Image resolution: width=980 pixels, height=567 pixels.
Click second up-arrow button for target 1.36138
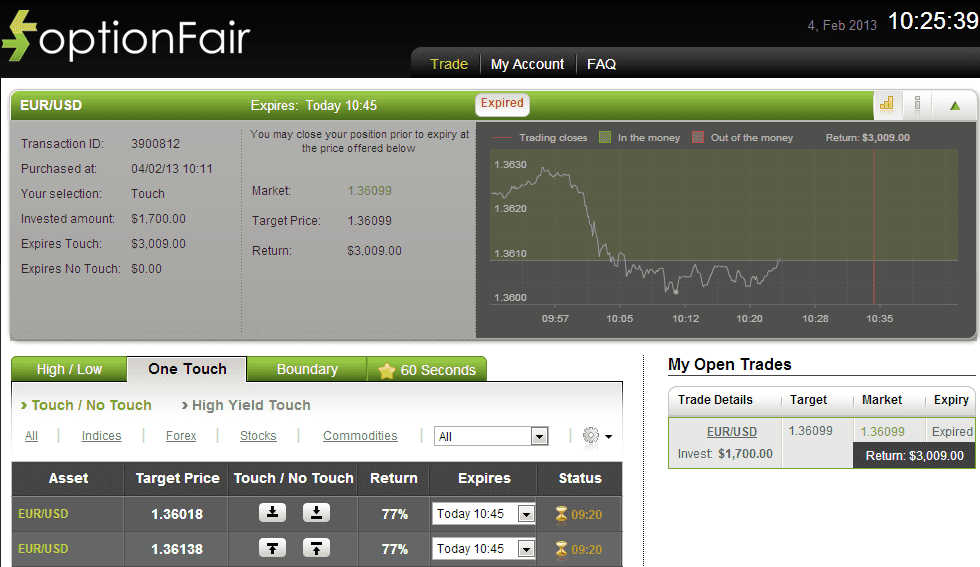click(316, 548)
